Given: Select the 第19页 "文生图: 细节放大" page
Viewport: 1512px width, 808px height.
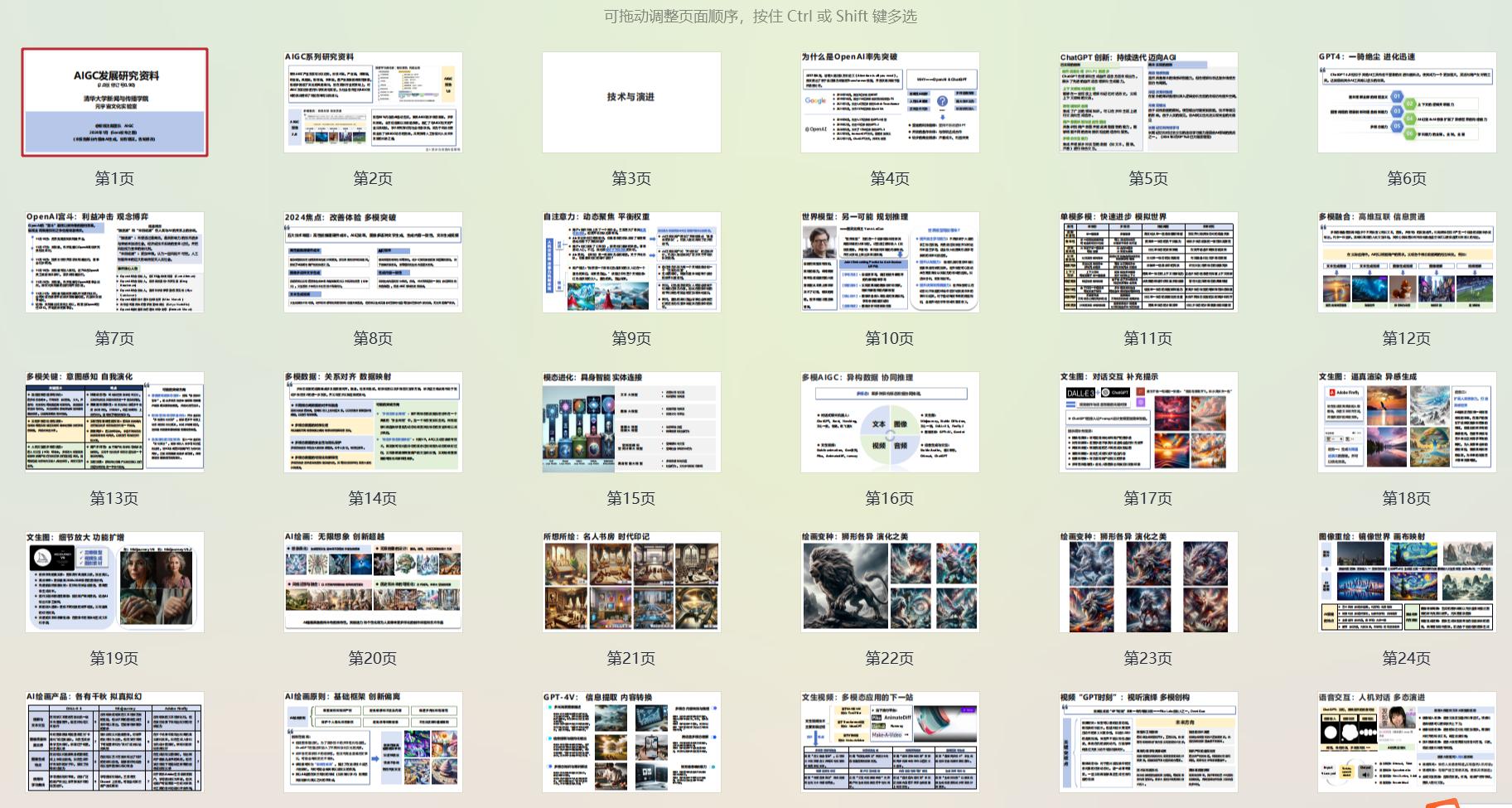Looking at the screenshot, I should (114, 583).
